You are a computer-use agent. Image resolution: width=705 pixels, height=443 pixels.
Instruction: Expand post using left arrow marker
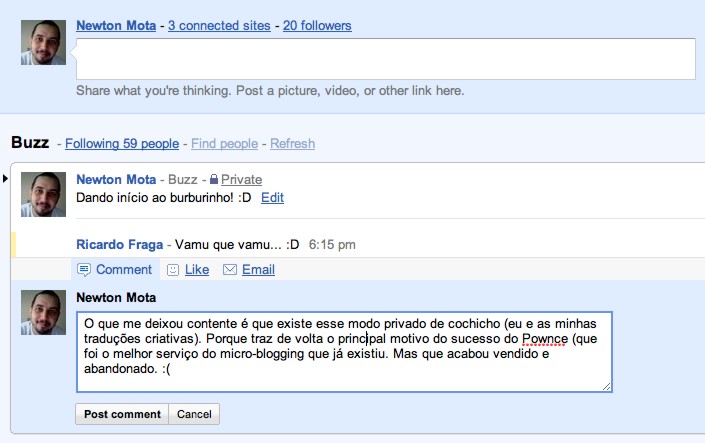tap(5, 178)
